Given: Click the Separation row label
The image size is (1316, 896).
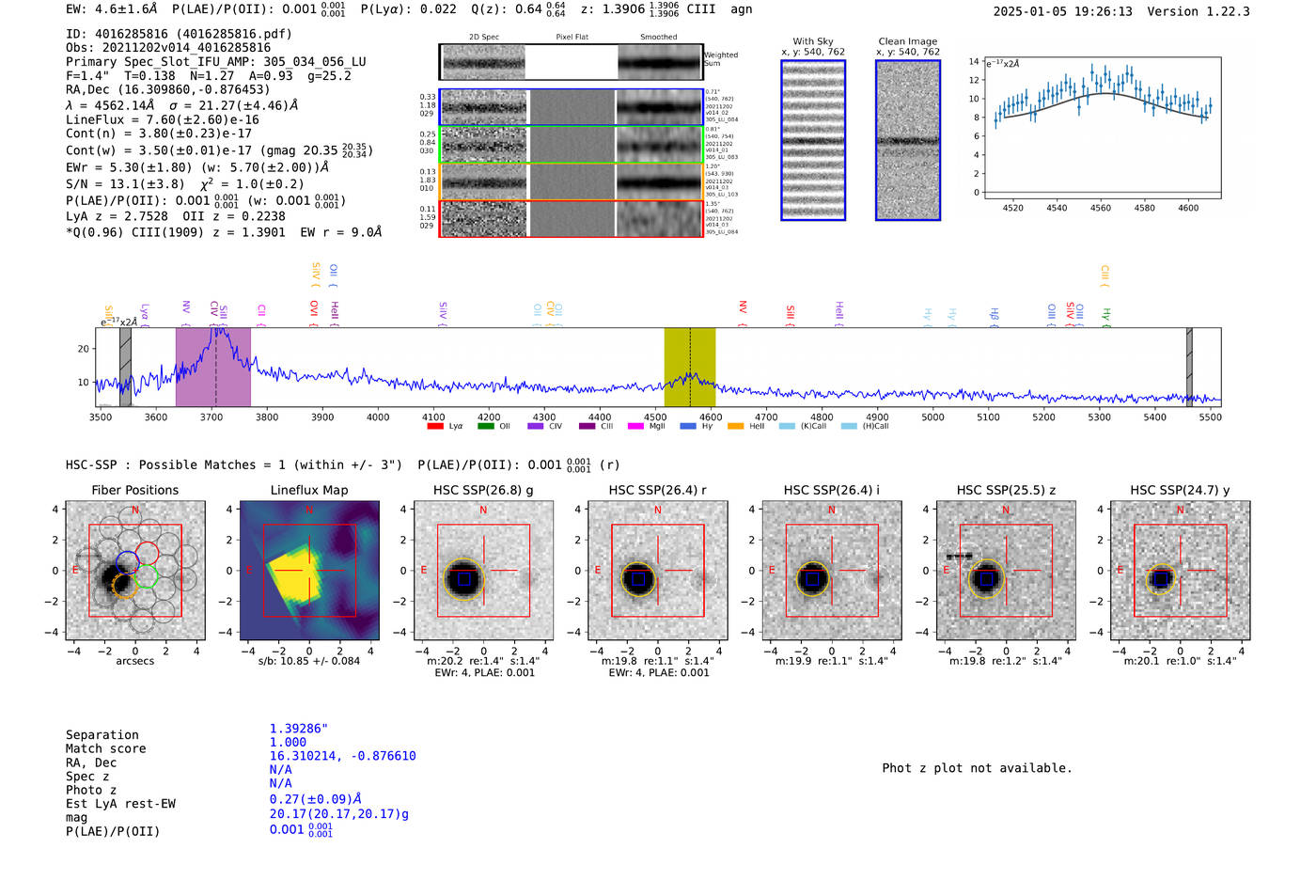Looking at the screenshot, I should [102, 735].
